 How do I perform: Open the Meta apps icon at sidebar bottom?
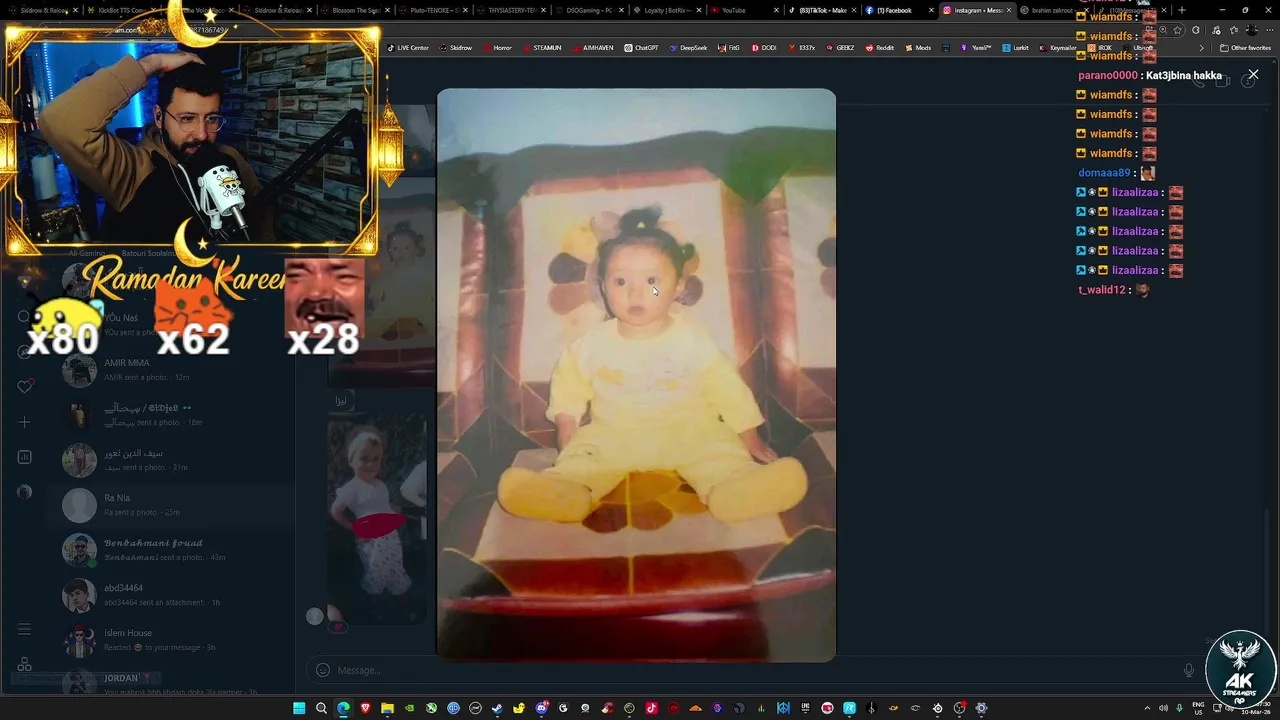click(24, 665)
